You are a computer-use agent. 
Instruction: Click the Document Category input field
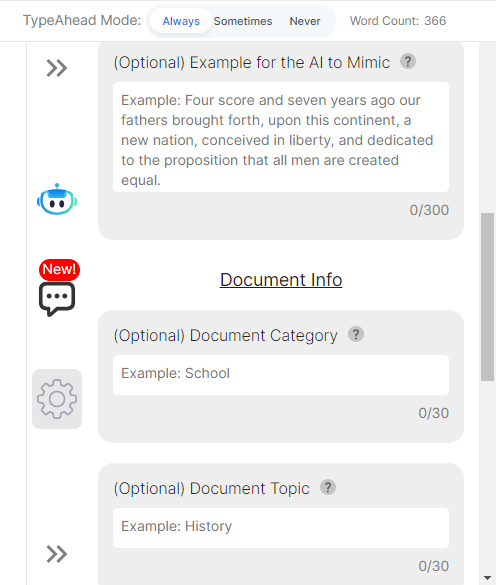coord(281,375)
